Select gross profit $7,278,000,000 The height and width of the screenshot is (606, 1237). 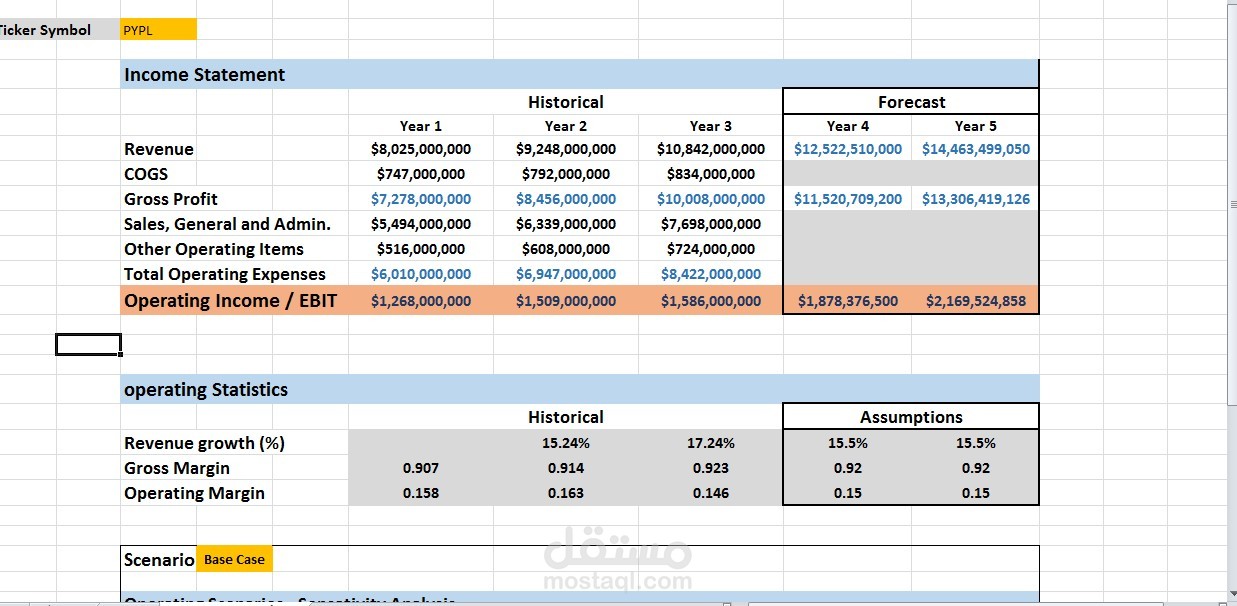(x=421, y=199)
